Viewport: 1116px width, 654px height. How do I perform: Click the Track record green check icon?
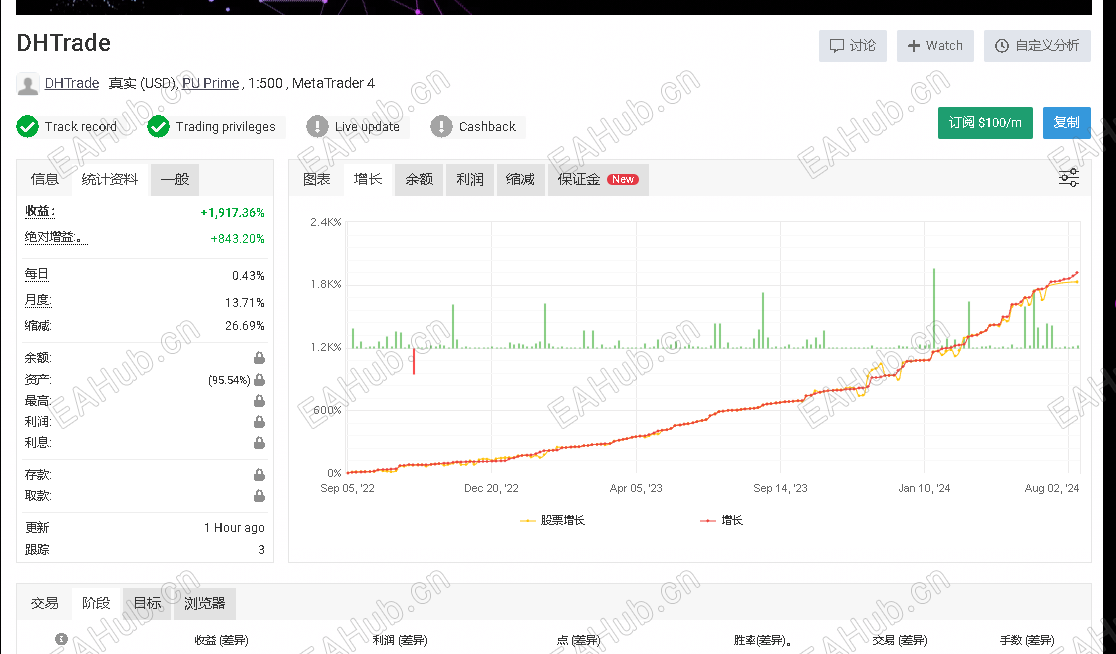click(27, 127)
